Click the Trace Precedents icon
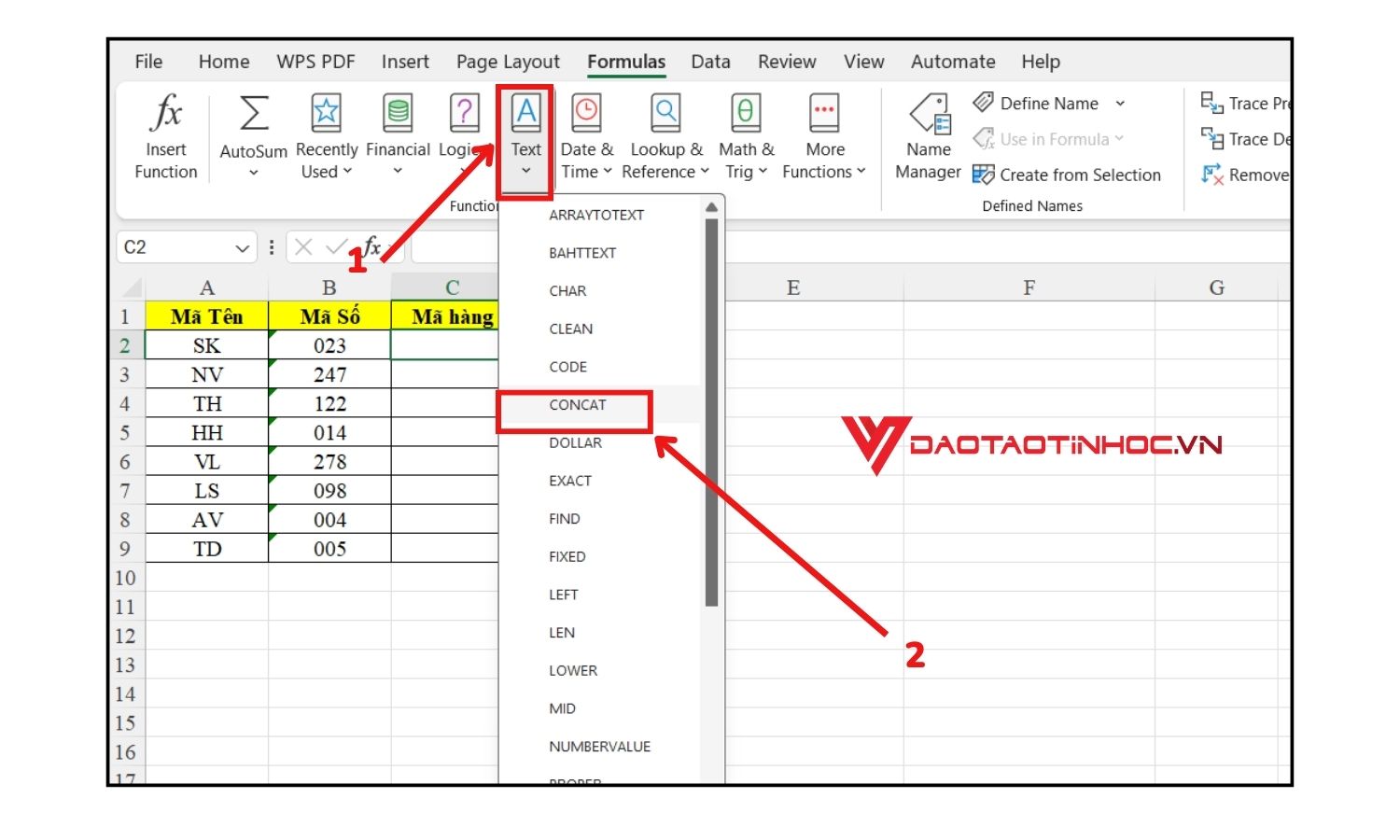 coord(1211,103)
